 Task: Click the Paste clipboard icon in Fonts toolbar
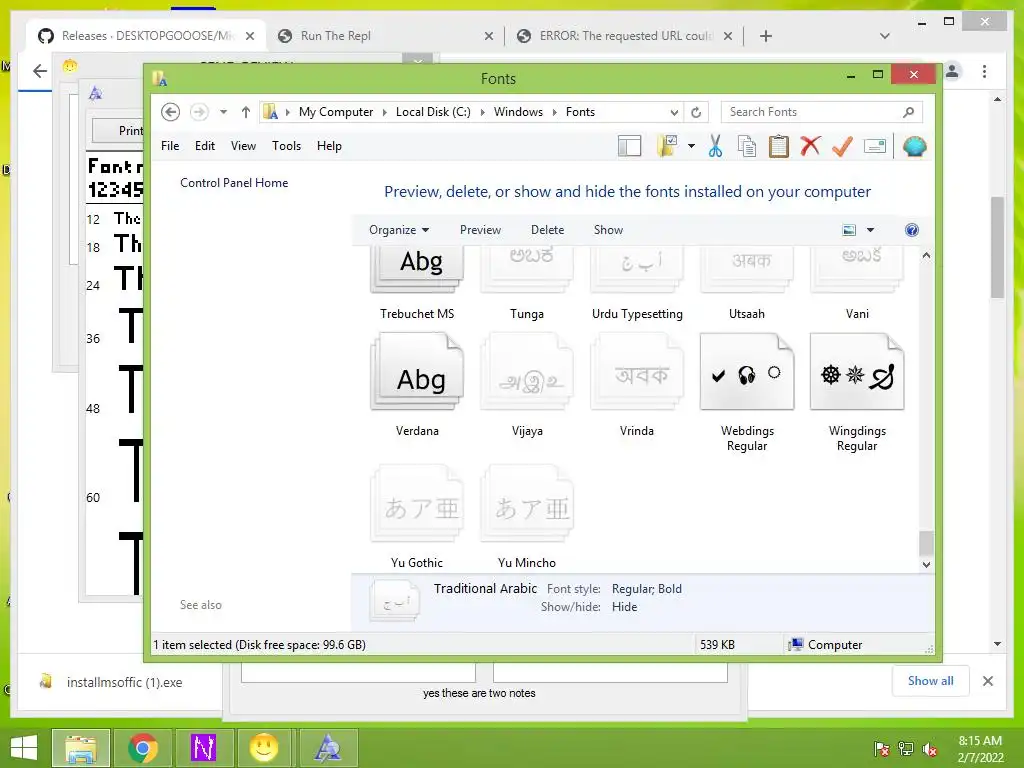pos(778,146)
